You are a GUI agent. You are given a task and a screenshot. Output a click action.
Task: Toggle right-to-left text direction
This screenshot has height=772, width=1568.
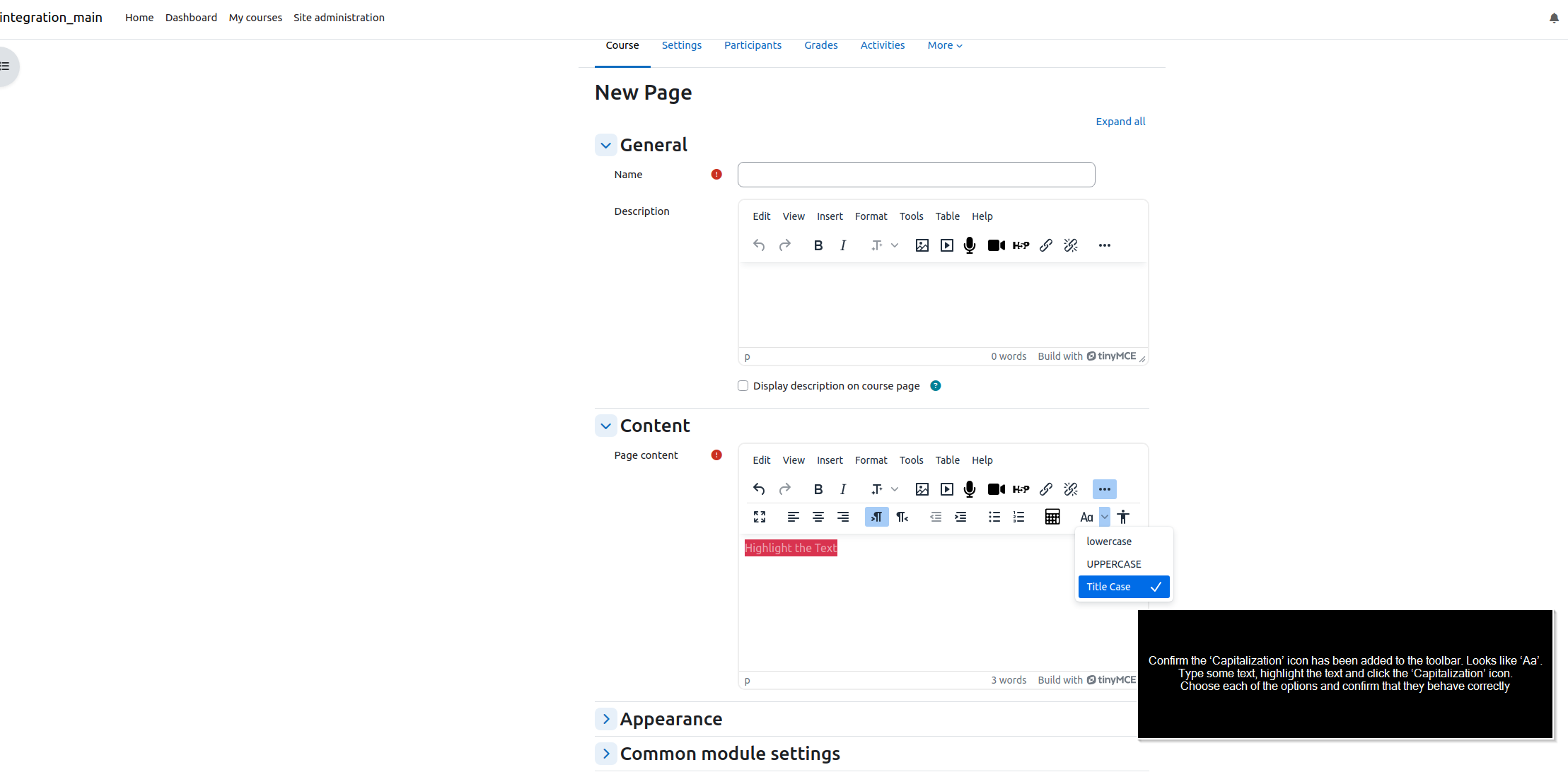pyautogui.click(x=902, y=517)
